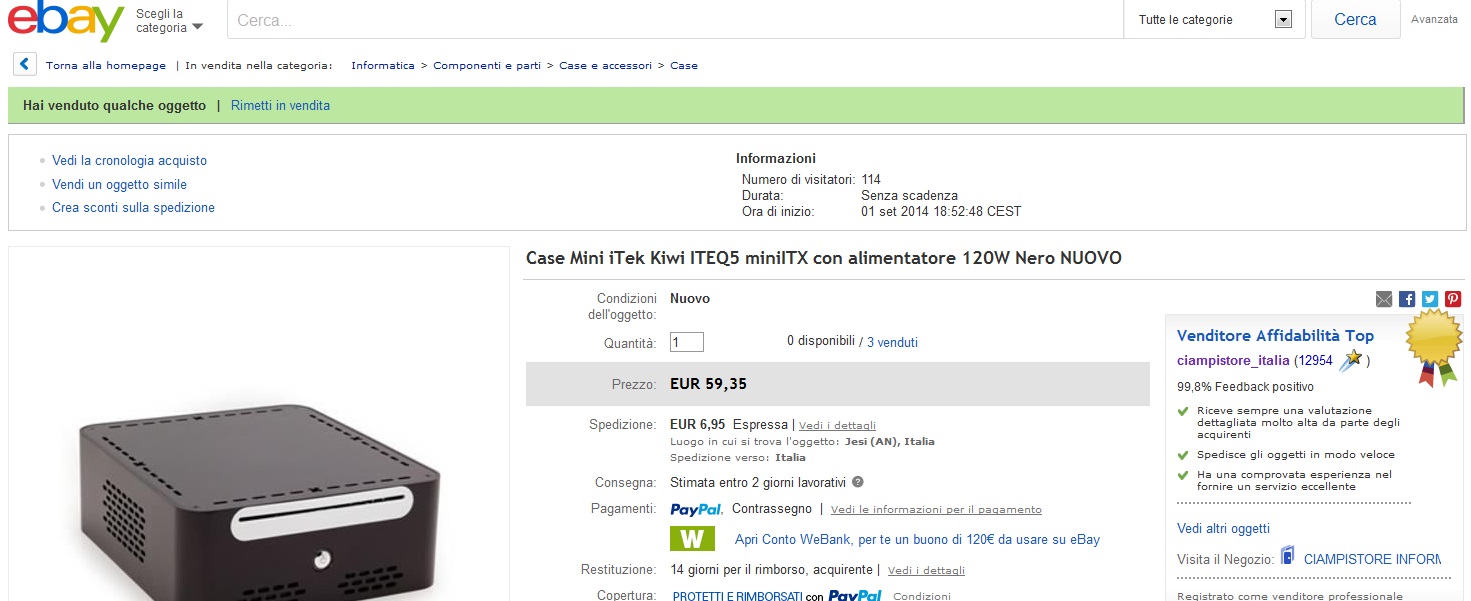Pin the listing on Pinterest

[x=1453, y=299]
